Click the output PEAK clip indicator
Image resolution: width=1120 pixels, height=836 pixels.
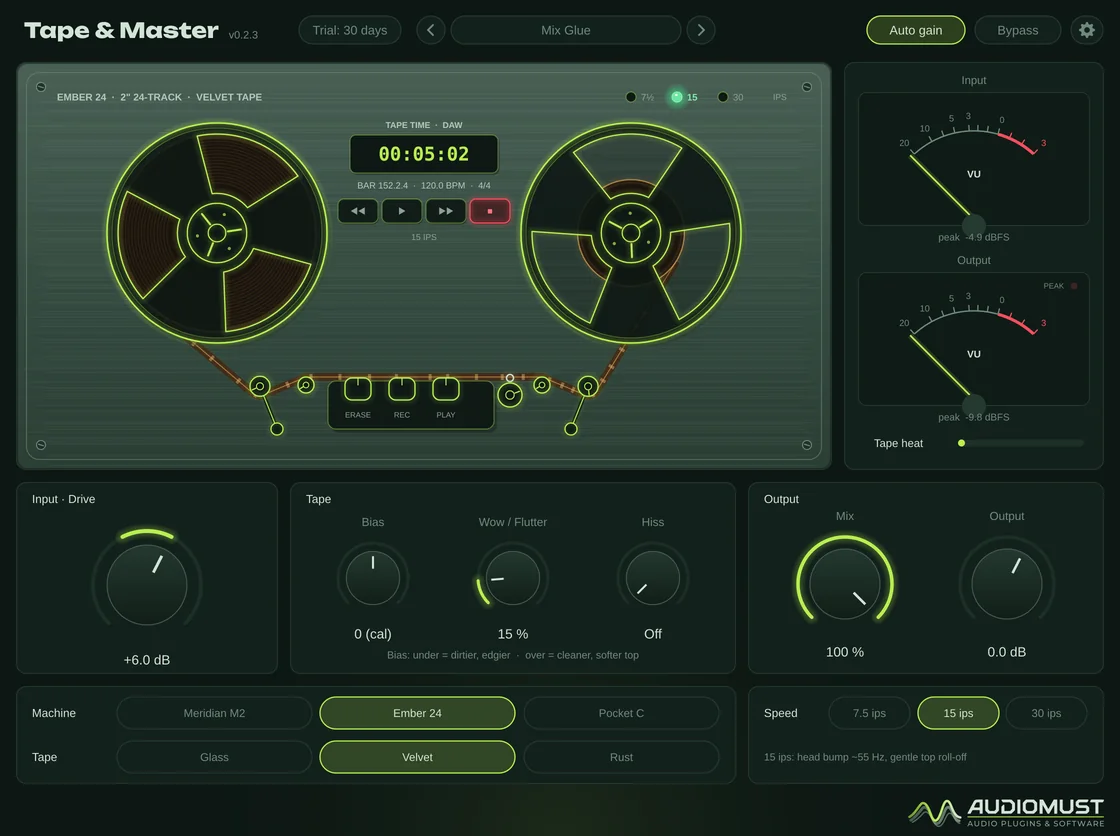pyautogui.click(x=1074, y=286)
